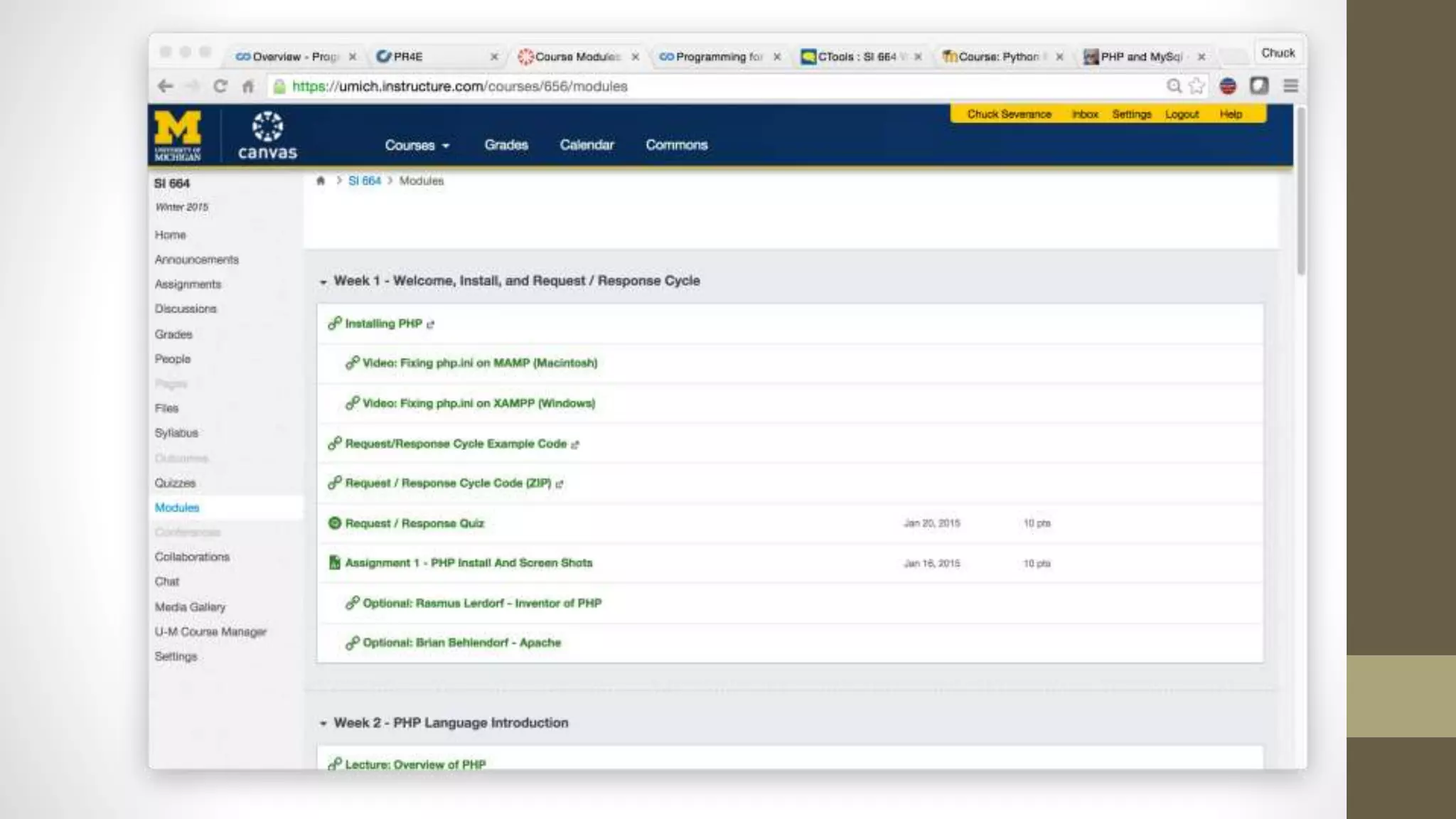Bookmark page with the star icon
The height and width of the screenshot is (819, 1456).
[x=1197, y=86]
